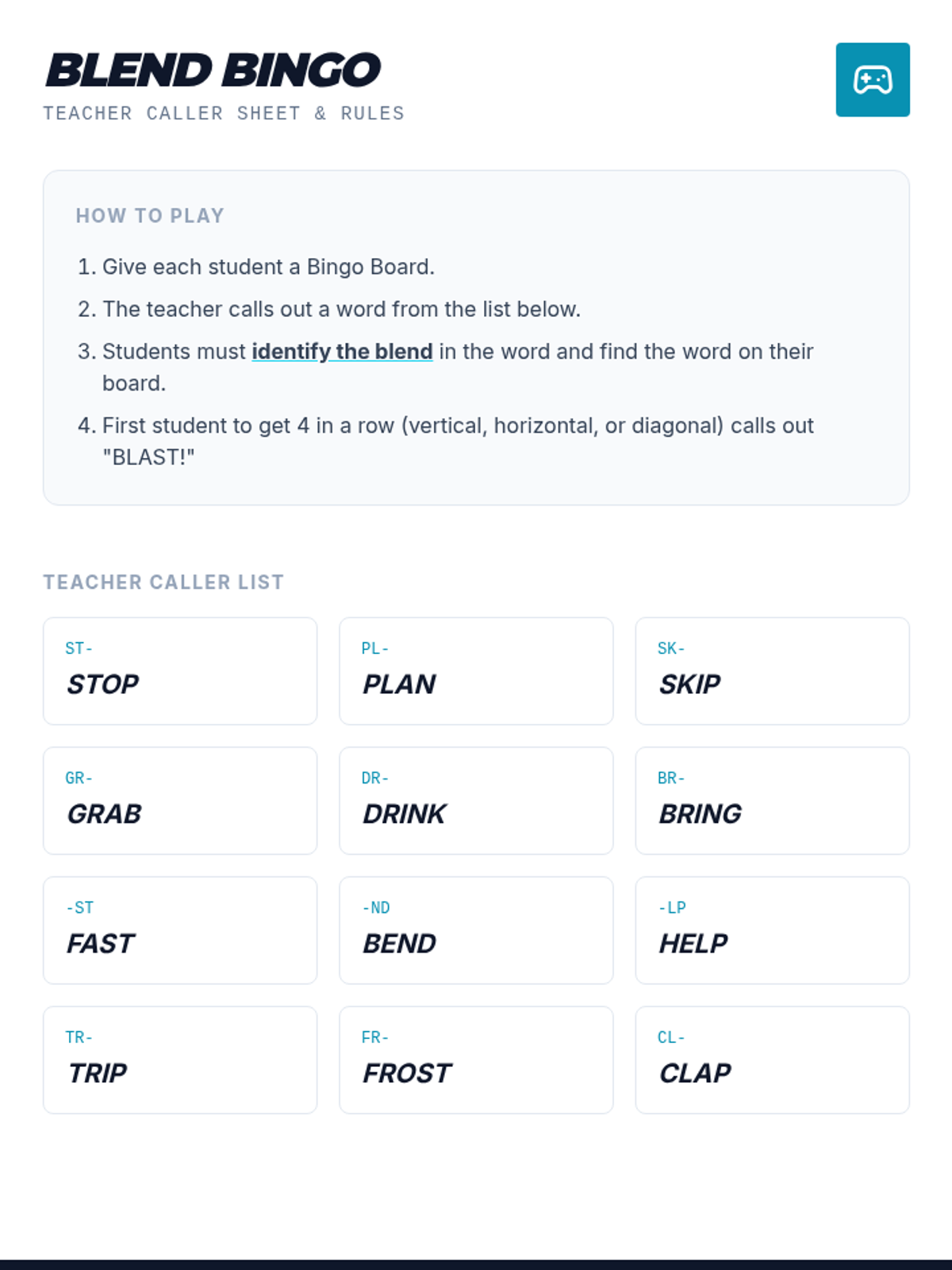Select the CLAP word card
952x1270 pixels.
(x=772, y=1060)
